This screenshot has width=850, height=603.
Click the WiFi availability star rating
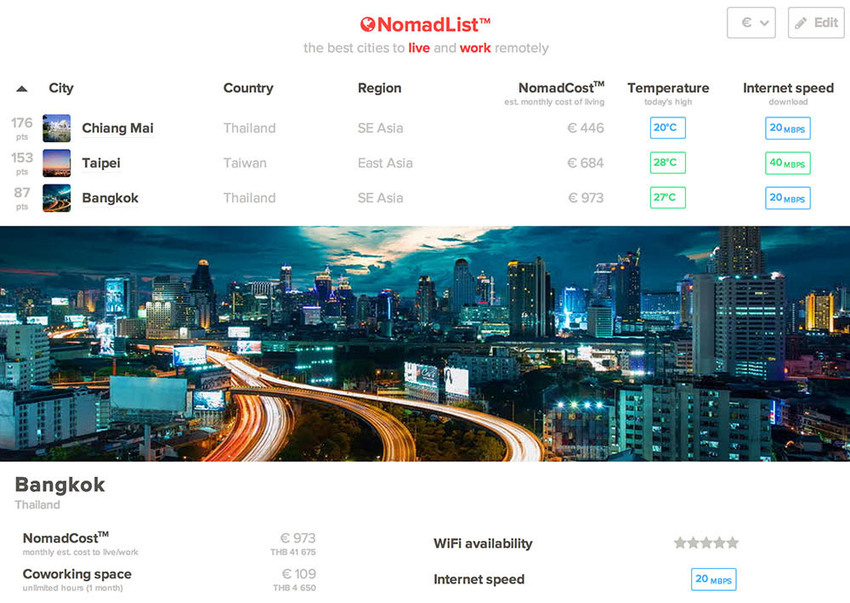point(706,543)
